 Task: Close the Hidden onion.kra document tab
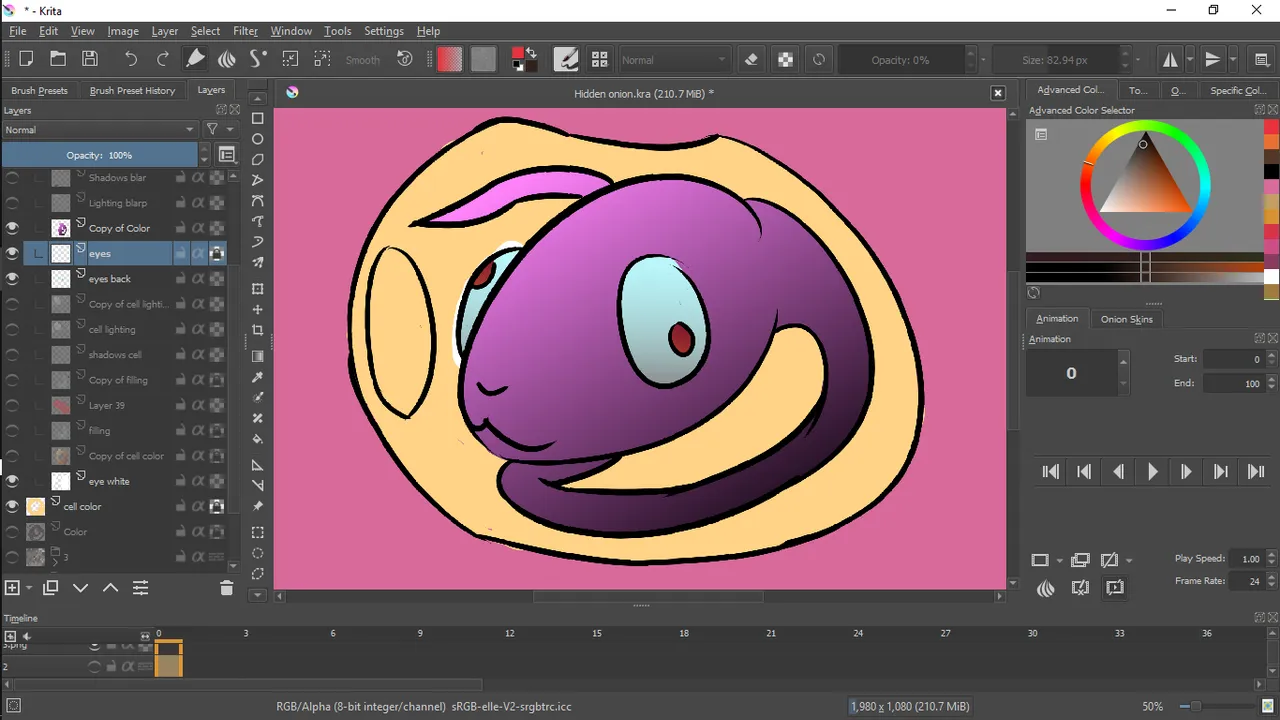997,93
